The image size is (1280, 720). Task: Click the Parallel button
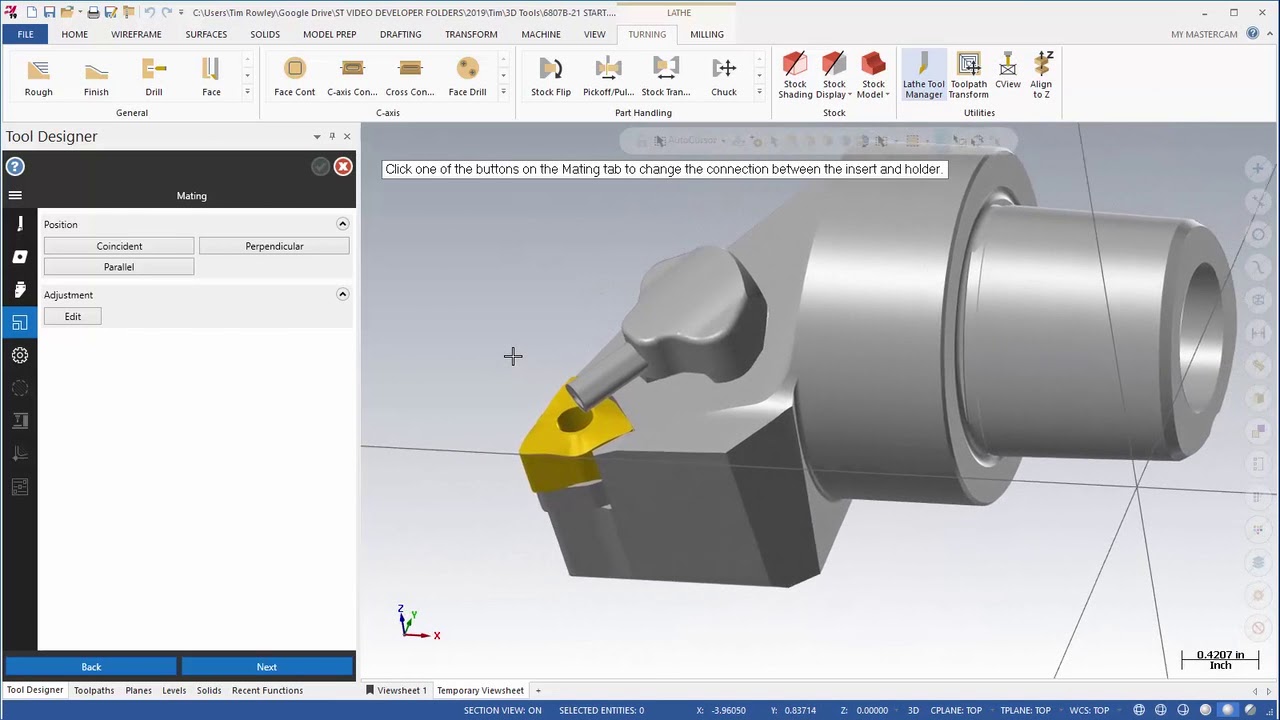pos(119,267)
